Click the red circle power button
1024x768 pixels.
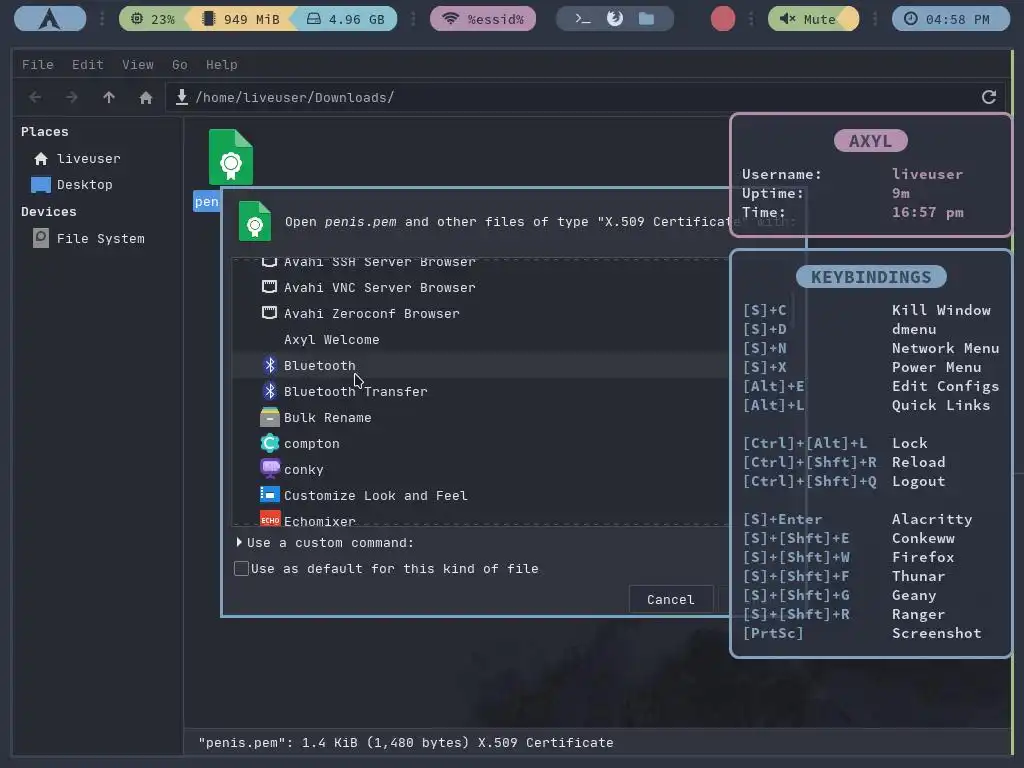(x=722, y=19)
